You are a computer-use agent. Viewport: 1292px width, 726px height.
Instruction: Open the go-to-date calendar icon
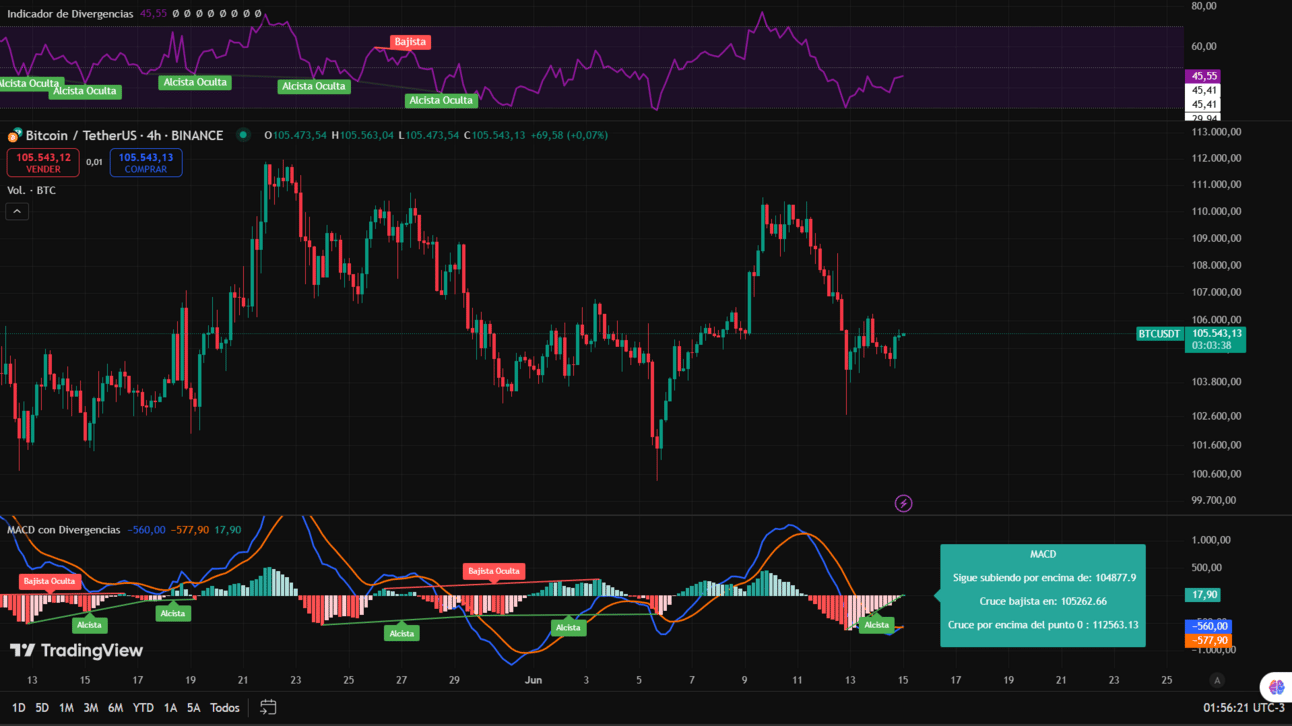click(x=268, y=707)
